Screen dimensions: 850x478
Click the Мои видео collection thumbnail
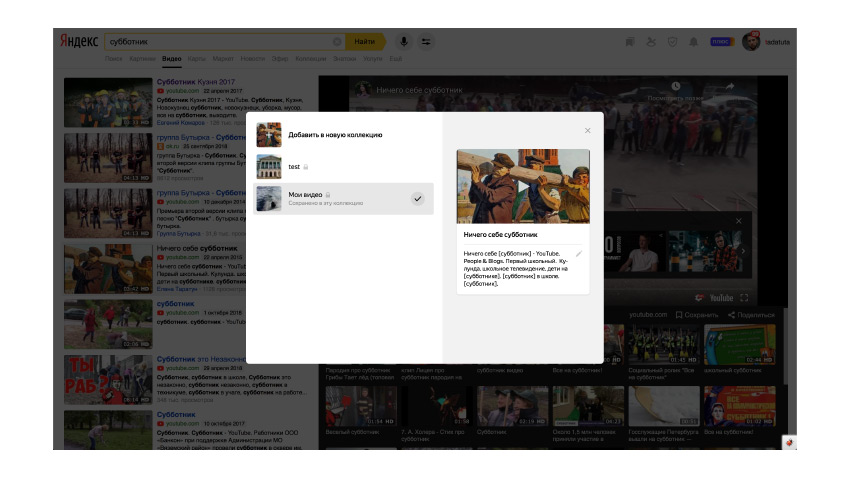(x=269, y=198)
